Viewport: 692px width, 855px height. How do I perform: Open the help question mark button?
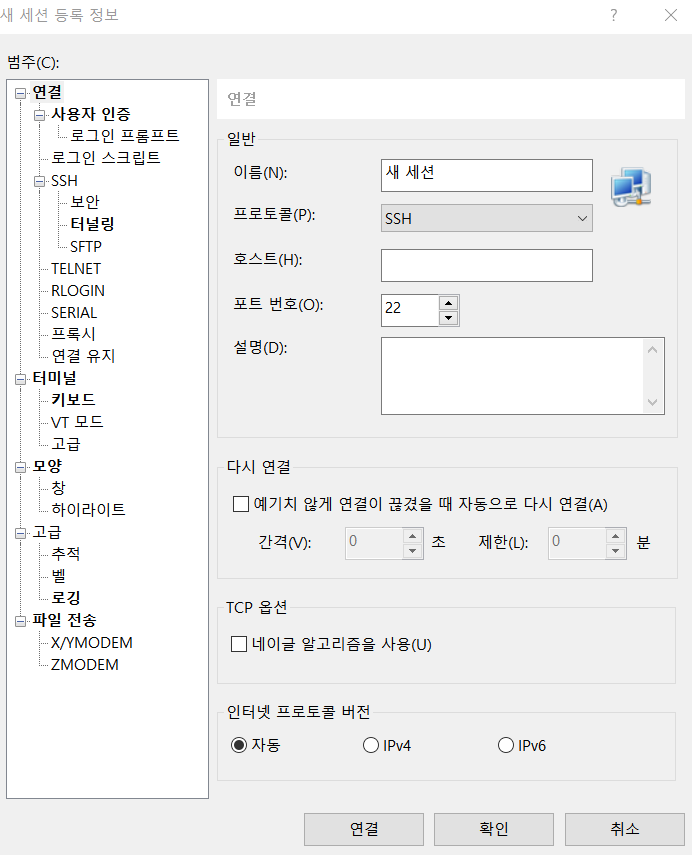[x=614, y=15]
